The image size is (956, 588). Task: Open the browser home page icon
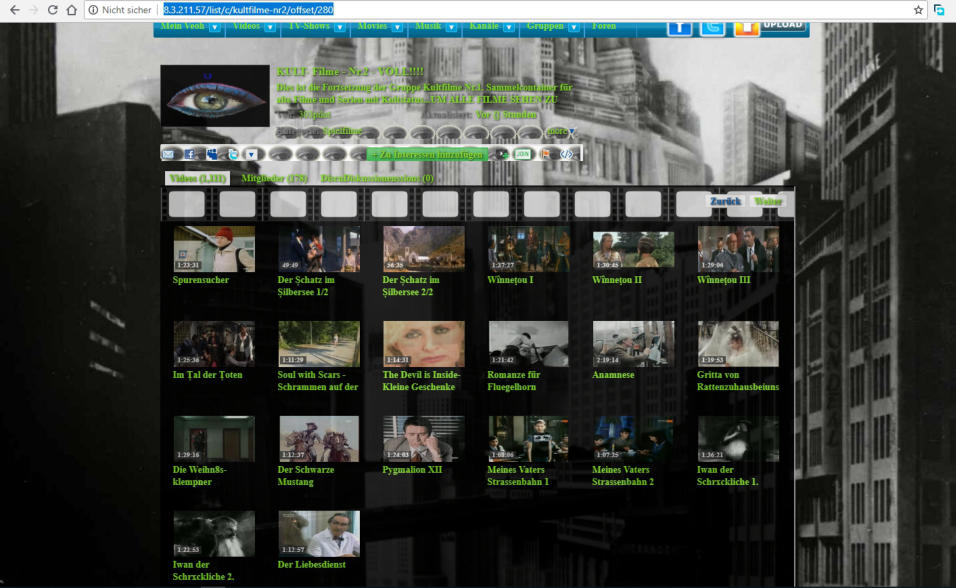click(x=71, y=10)
